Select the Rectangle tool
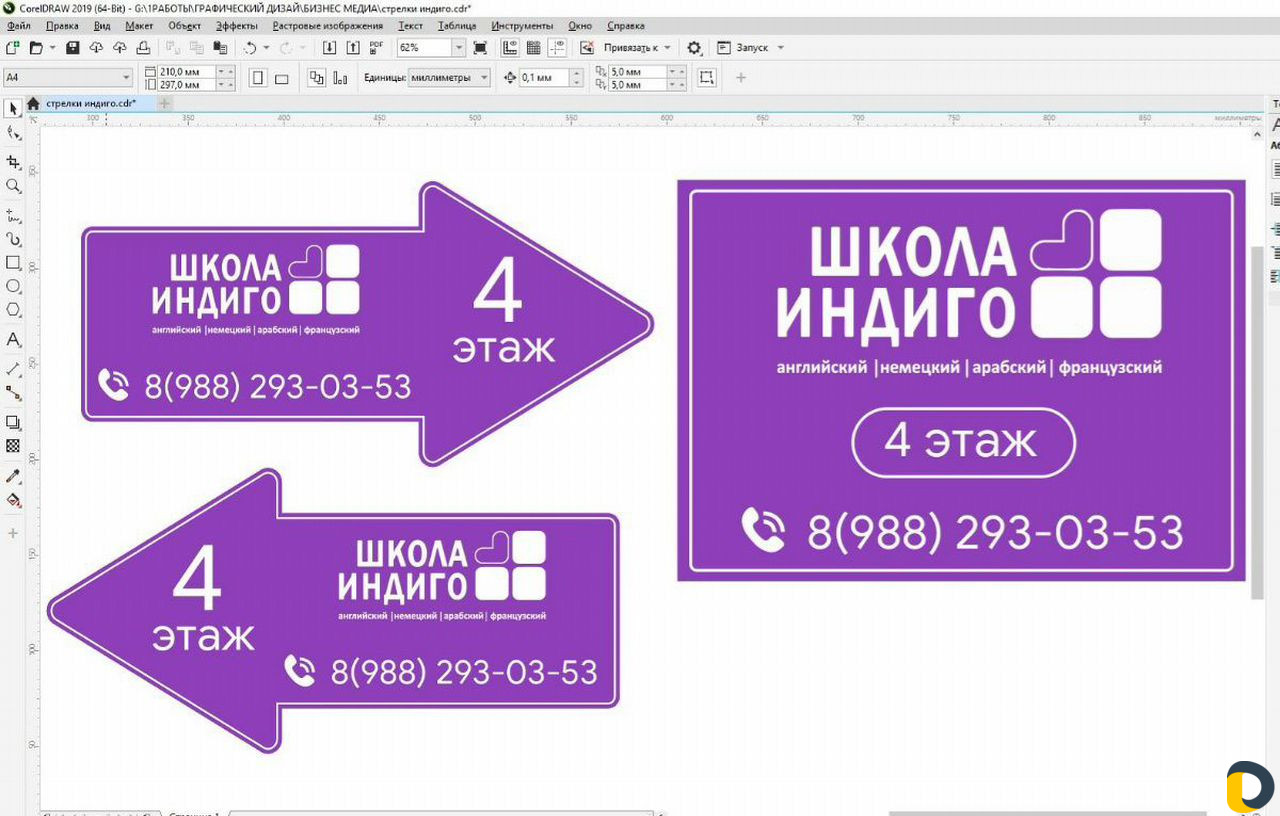Image resolution: width=1280 pixels, height=816 pixels. 14,263
